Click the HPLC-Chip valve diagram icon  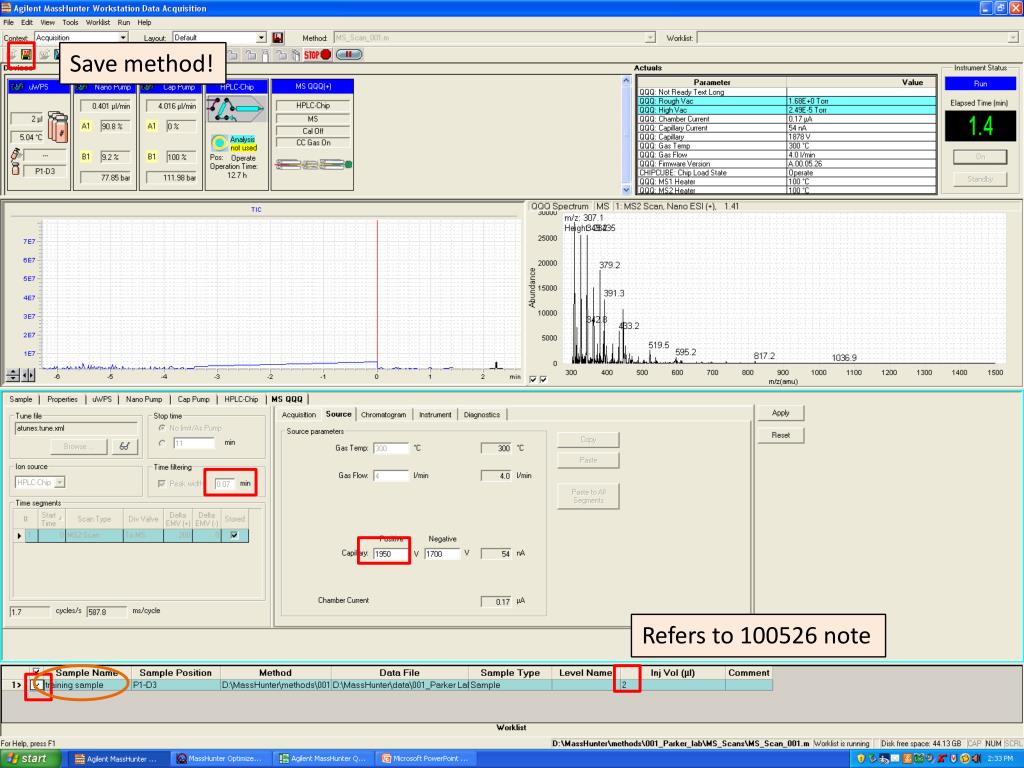tap(235, 109)
